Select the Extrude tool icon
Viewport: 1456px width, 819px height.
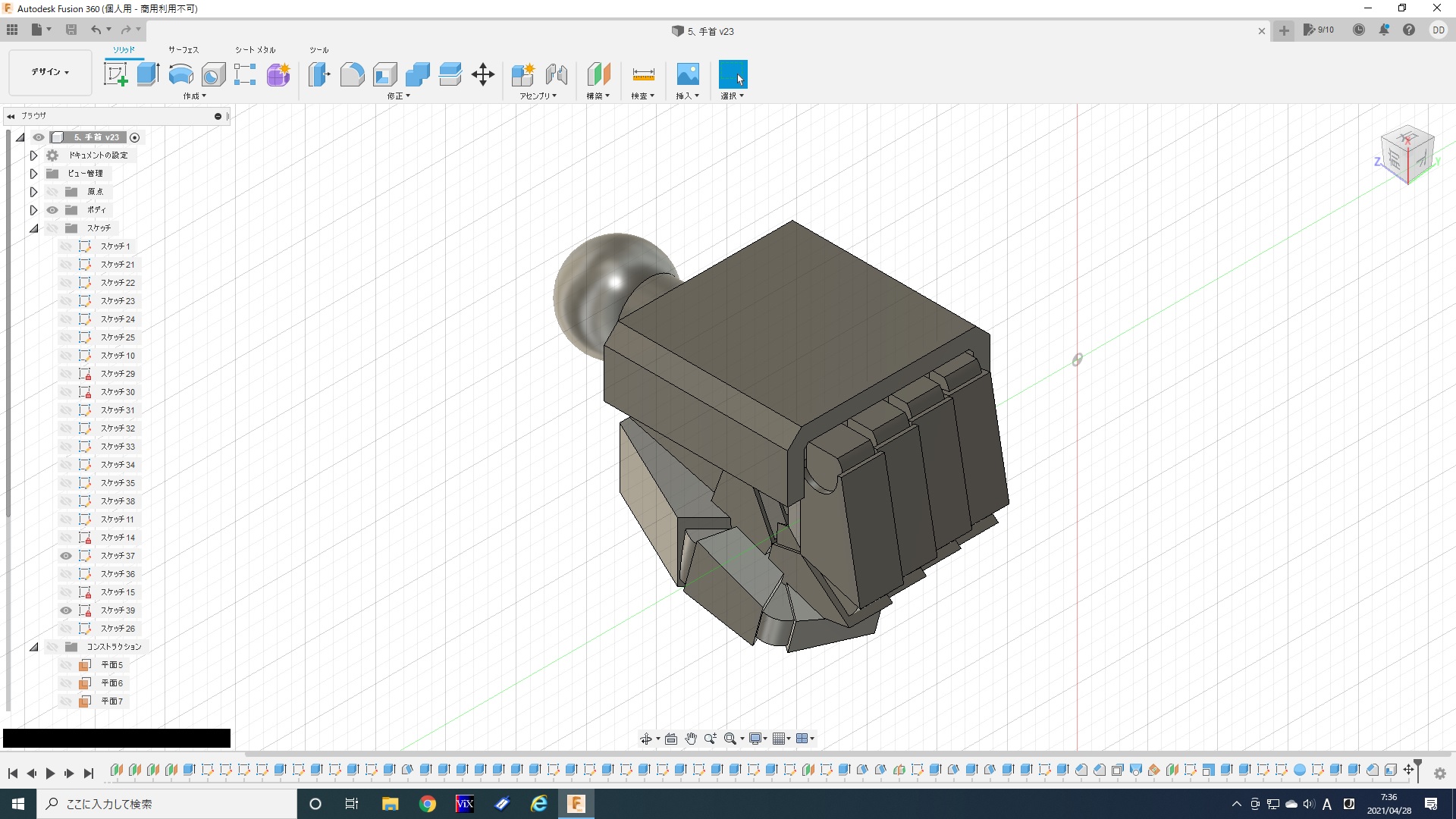point(148,74)
